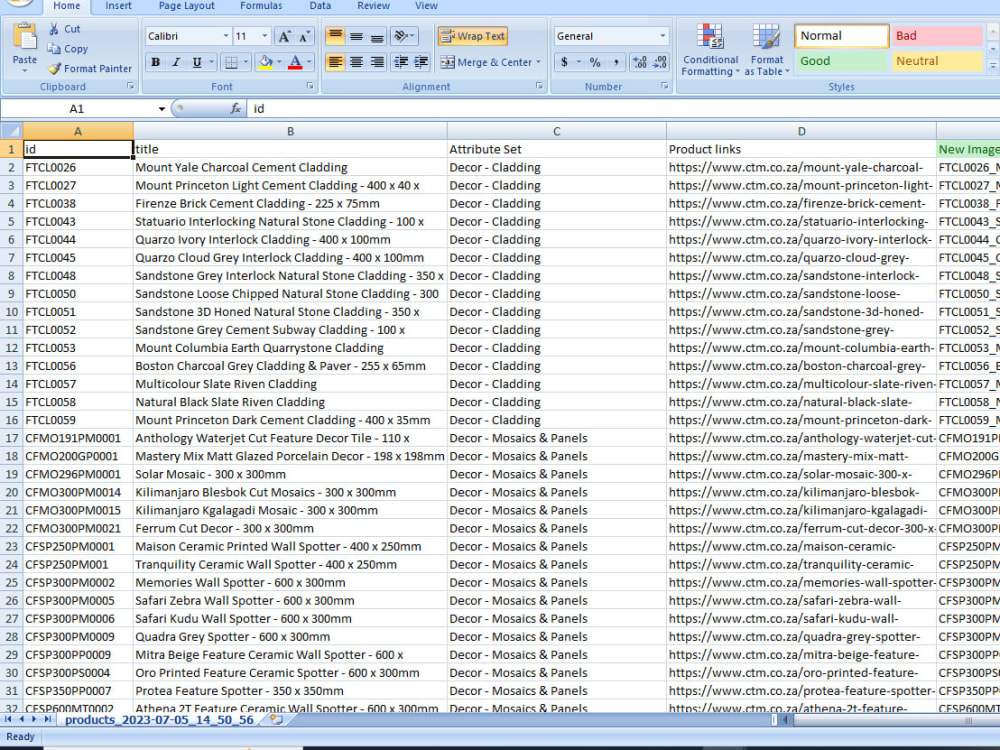Toggle Align Text Right
This screenshot has height=750, width=1000.
coord(377,62)
